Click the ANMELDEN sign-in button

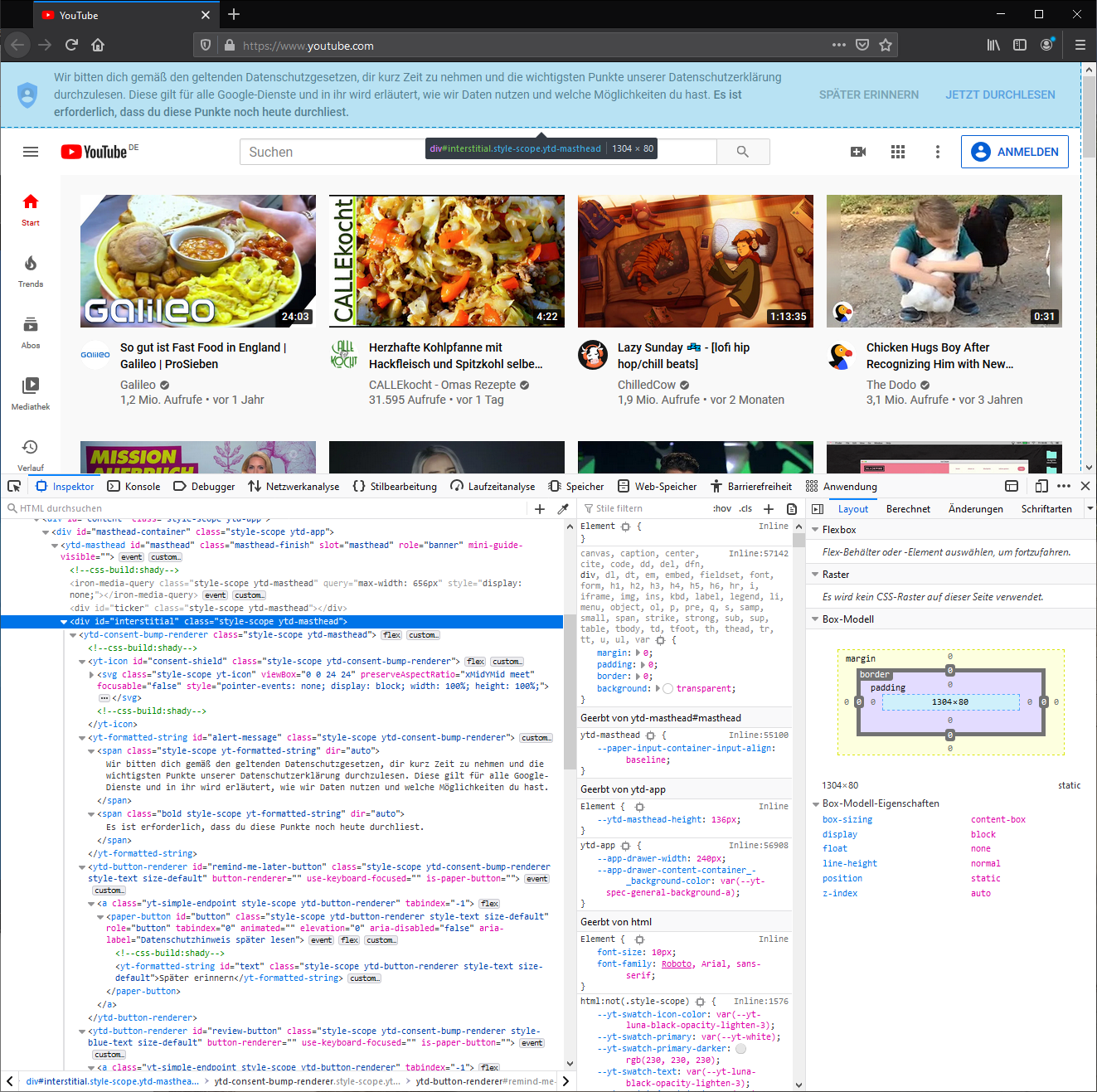click(1015, 152)
